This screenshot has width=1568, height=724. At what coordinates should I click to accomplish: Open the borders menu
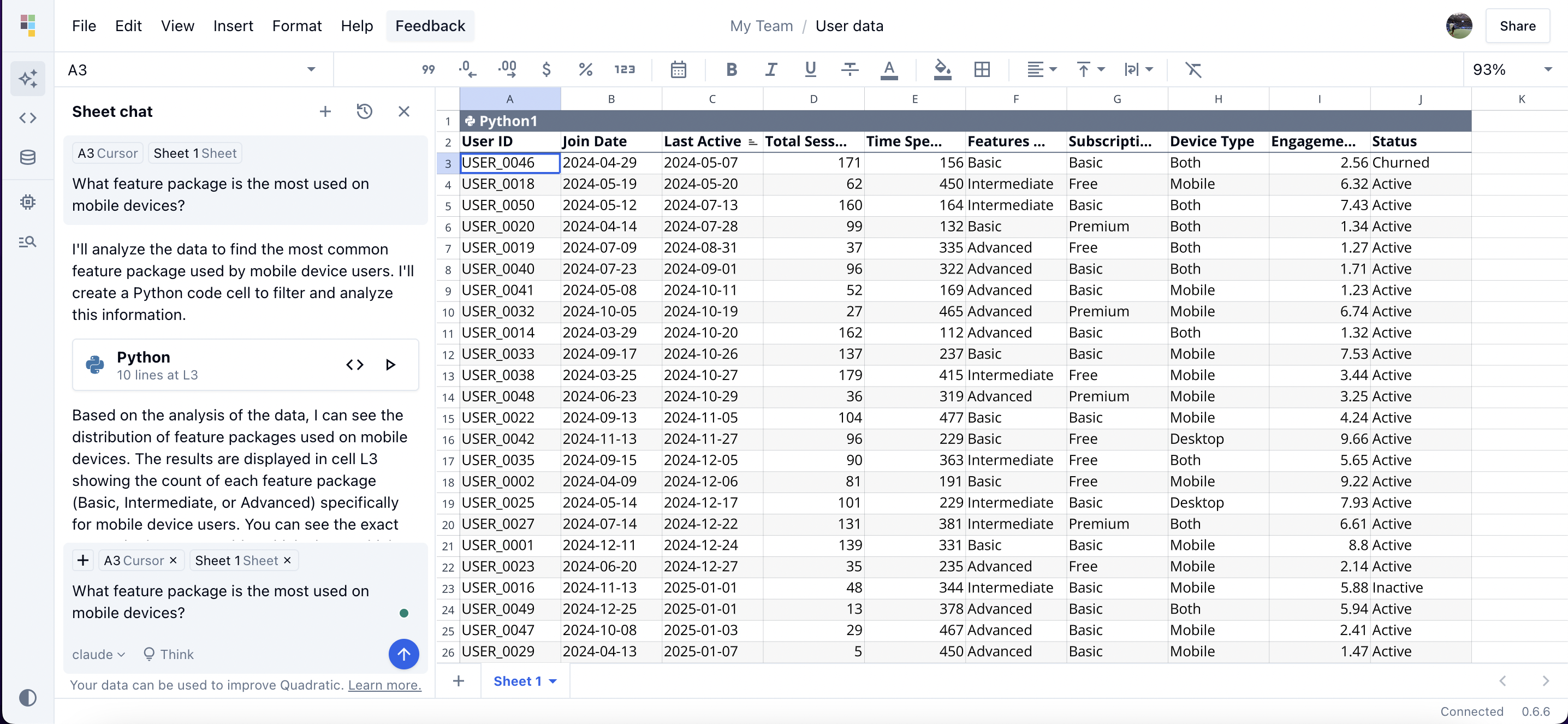coord(982,69)
